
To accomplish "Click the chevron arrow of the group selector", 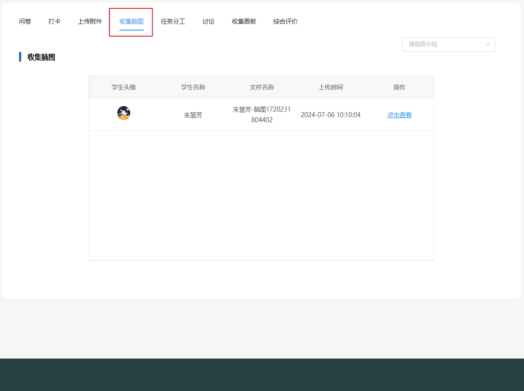I will (x=487, y=44).
